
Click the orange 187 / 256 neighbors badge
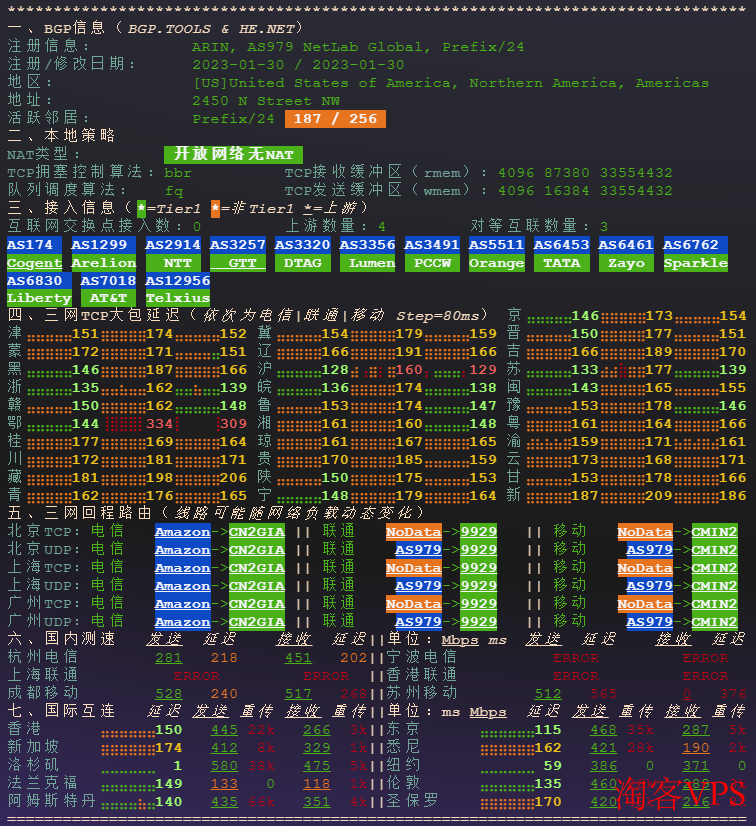(x=335, y=119)
